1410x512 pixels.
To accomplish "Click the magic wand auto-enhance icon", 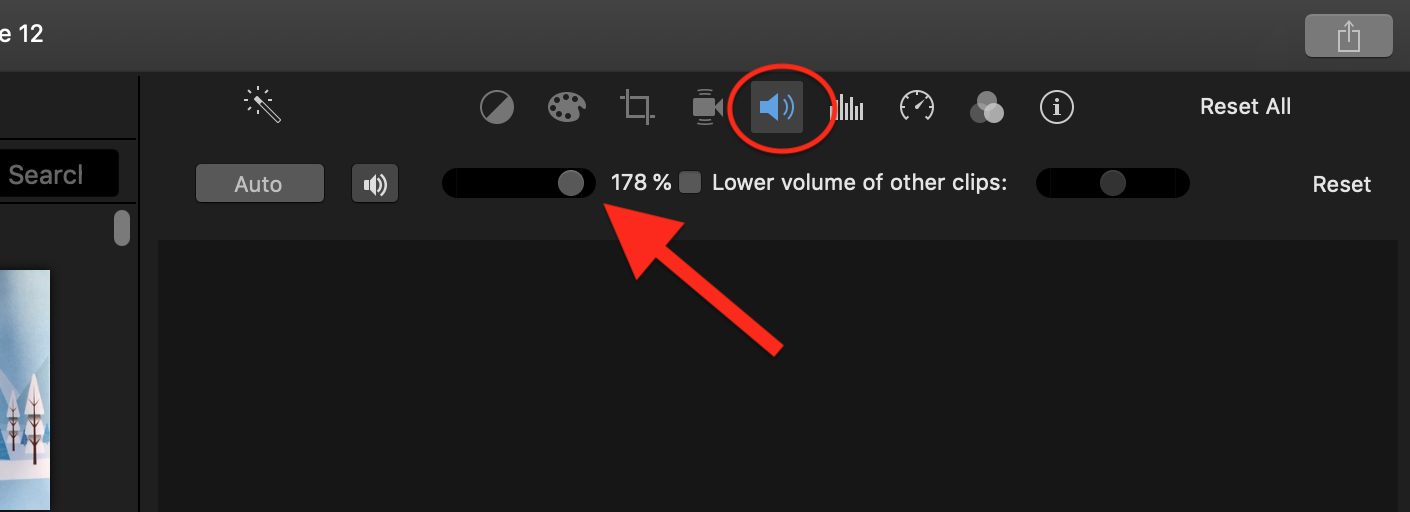I will [x=263, y=105].
